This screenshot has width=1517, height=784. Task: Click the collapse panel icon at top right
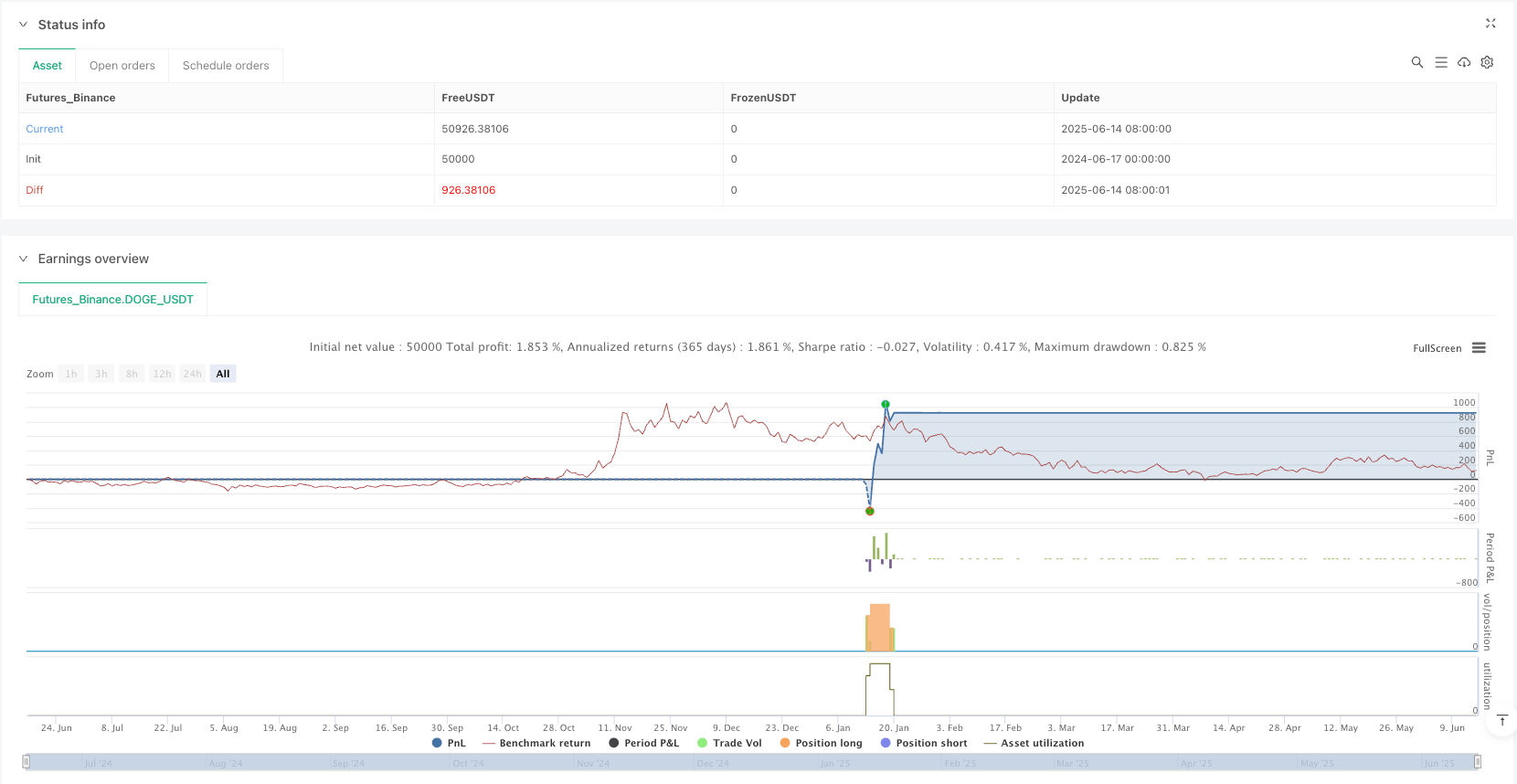click(1490, 24)
